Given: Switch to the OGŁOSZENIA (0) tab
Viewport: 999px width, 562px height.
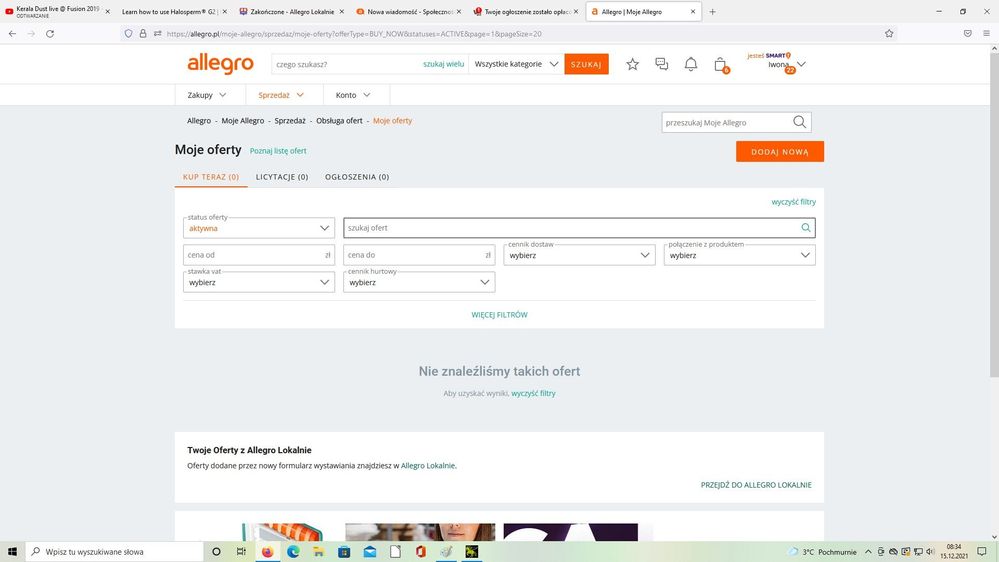Looking at the screenshot, I should (x=357, y=177).
